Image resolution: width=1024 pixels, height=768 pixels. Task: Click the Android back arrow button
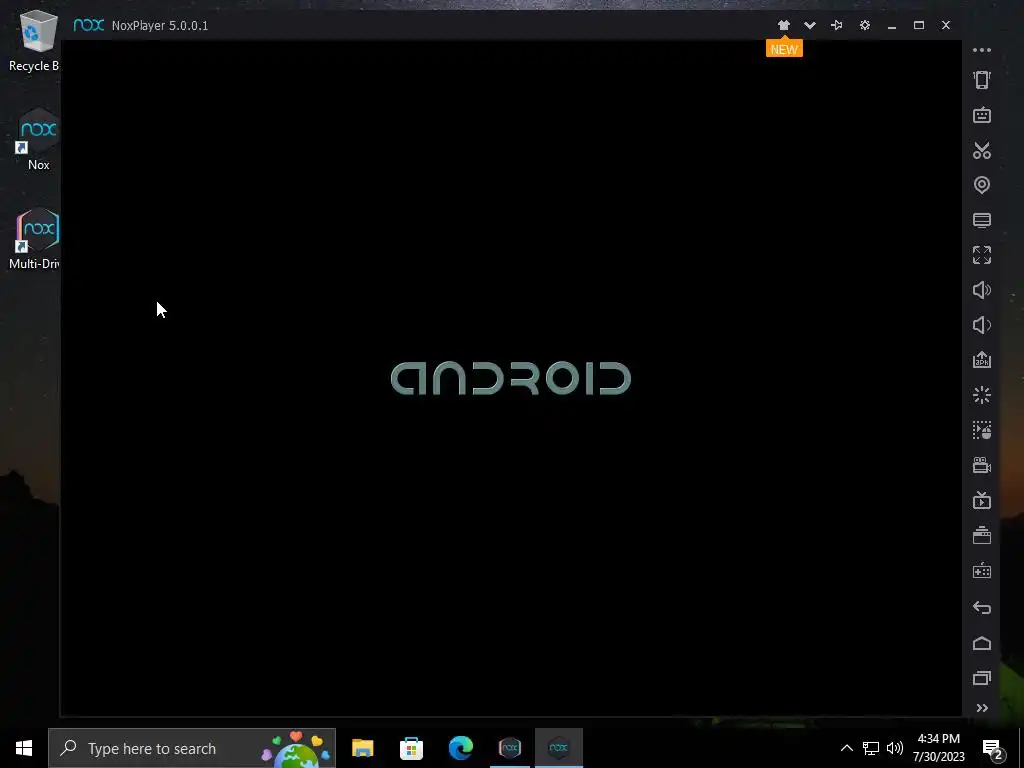(982, 607)
